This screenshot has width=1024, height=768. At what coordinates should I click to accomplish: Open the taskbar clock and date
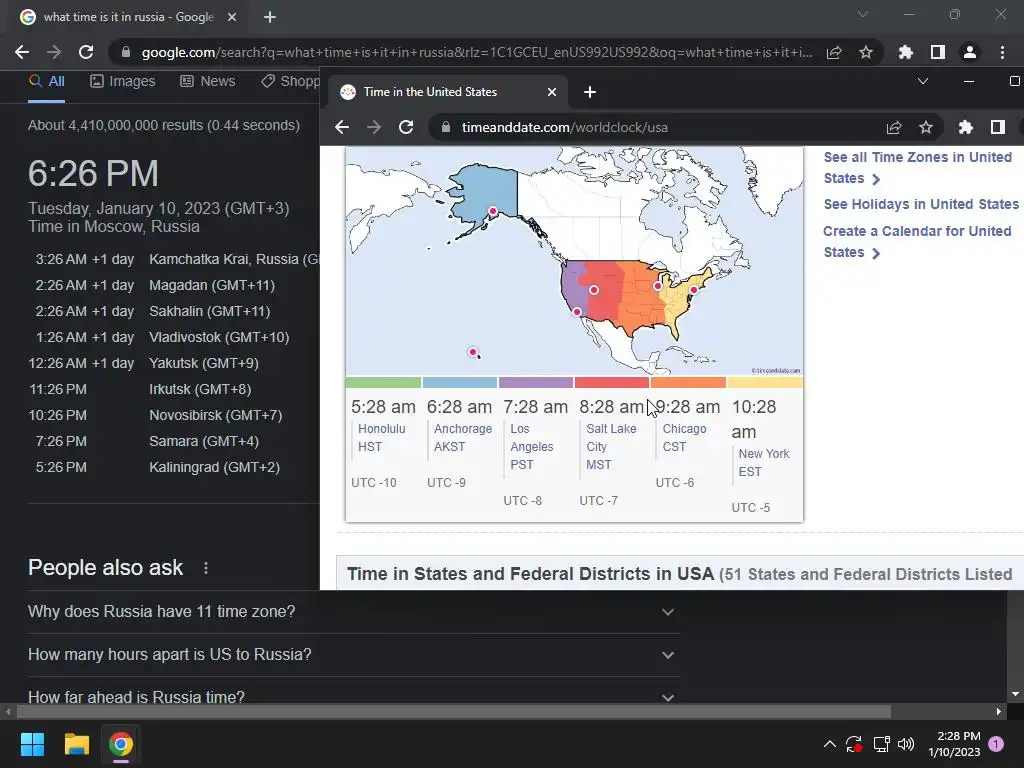[x=954, y=744]
